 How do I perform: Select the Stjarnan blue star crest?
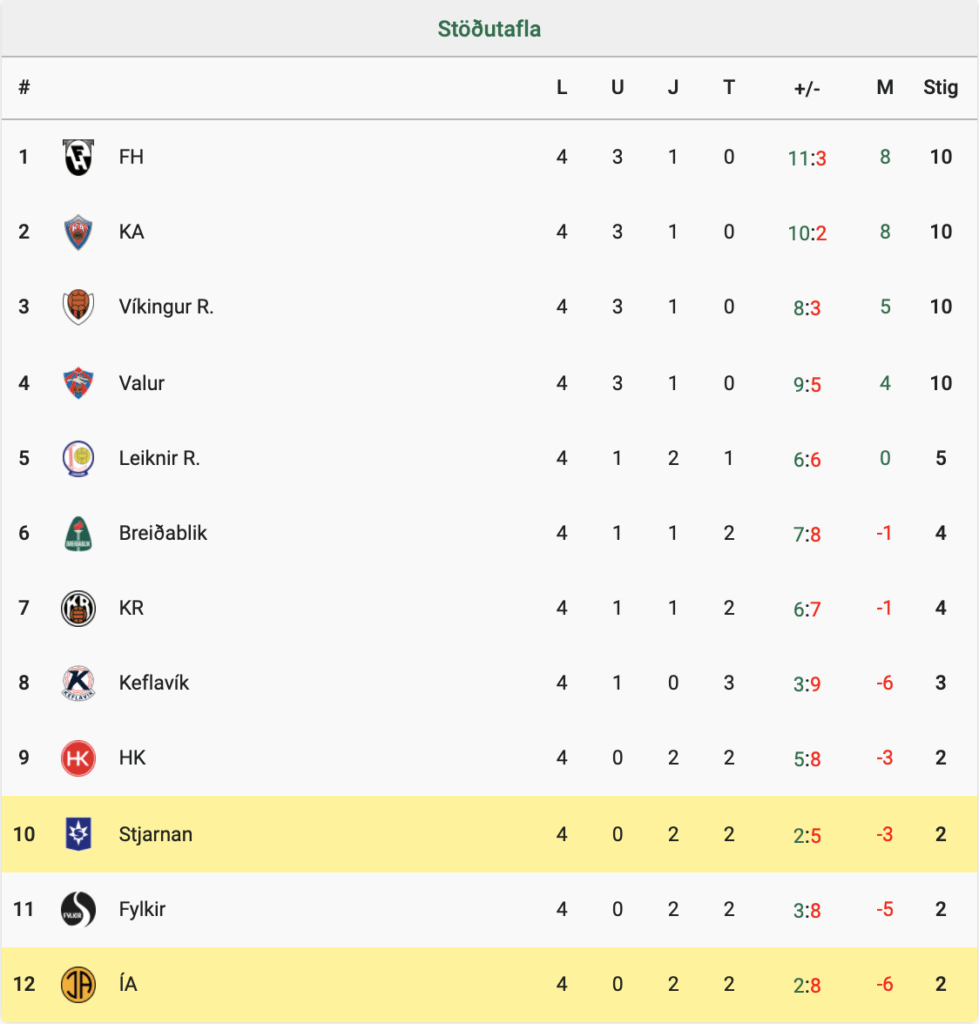click(78, 834)
